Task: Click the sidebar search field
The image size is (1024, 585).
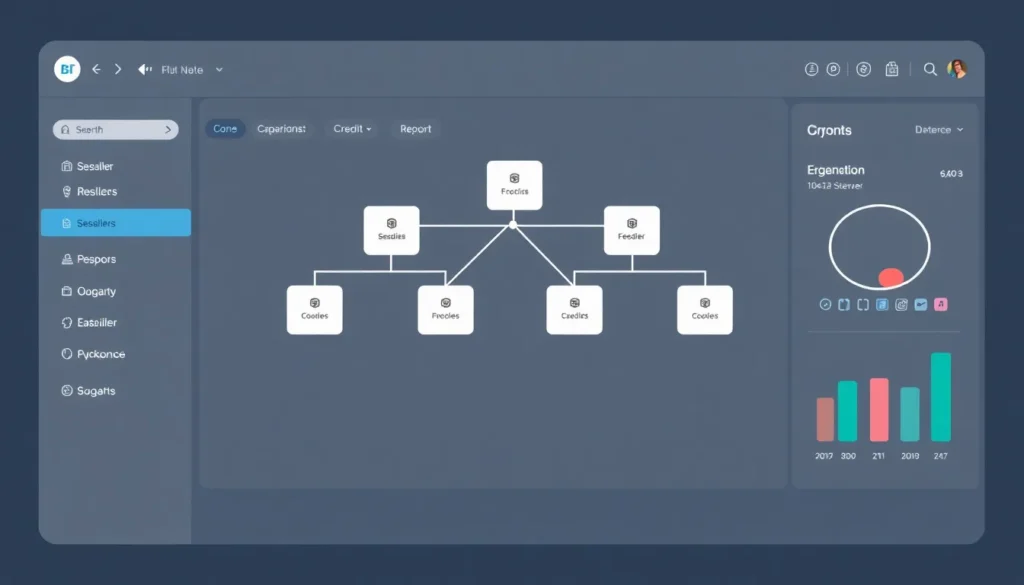Action: tap(115, 130)
